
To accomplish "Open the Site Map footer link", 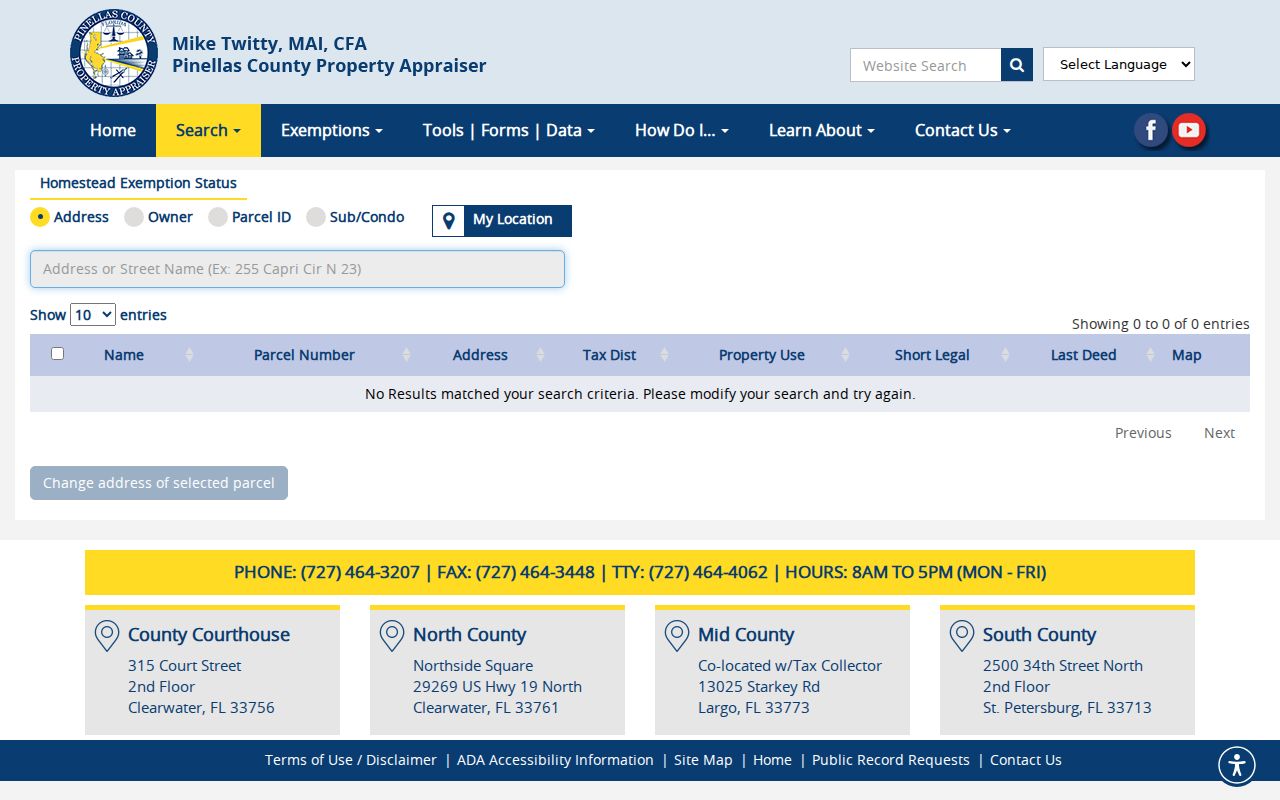I will pos(703,760).
